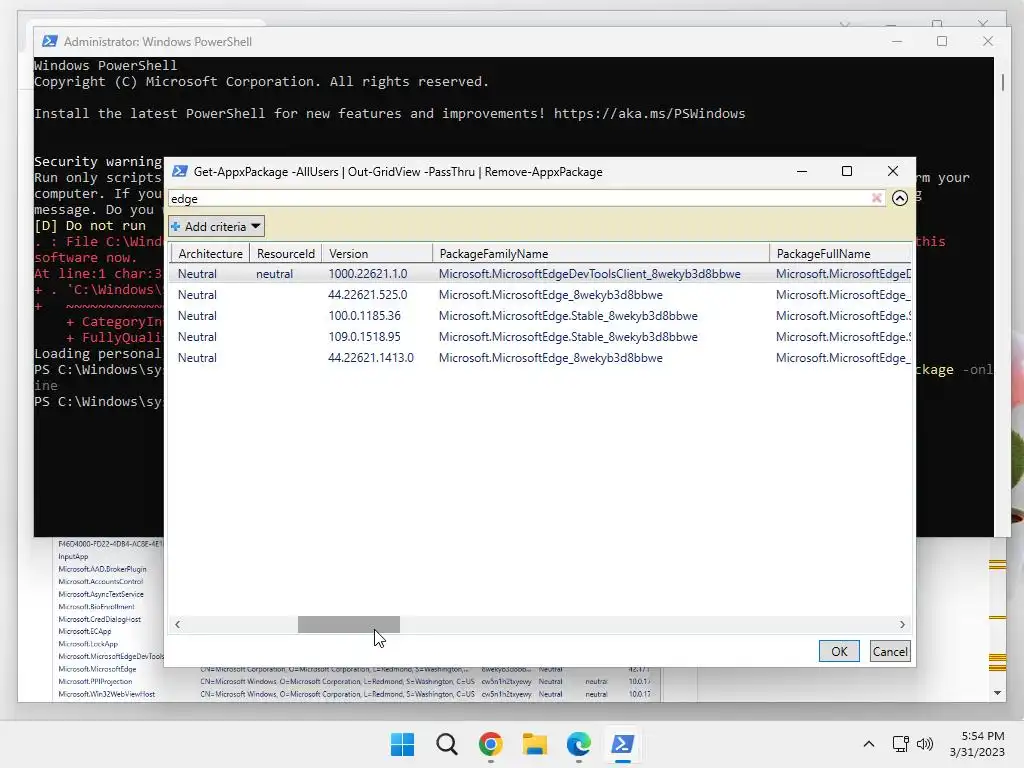
Task: Minimize the Get-AppxPackage grid view window
Action: 802,171
